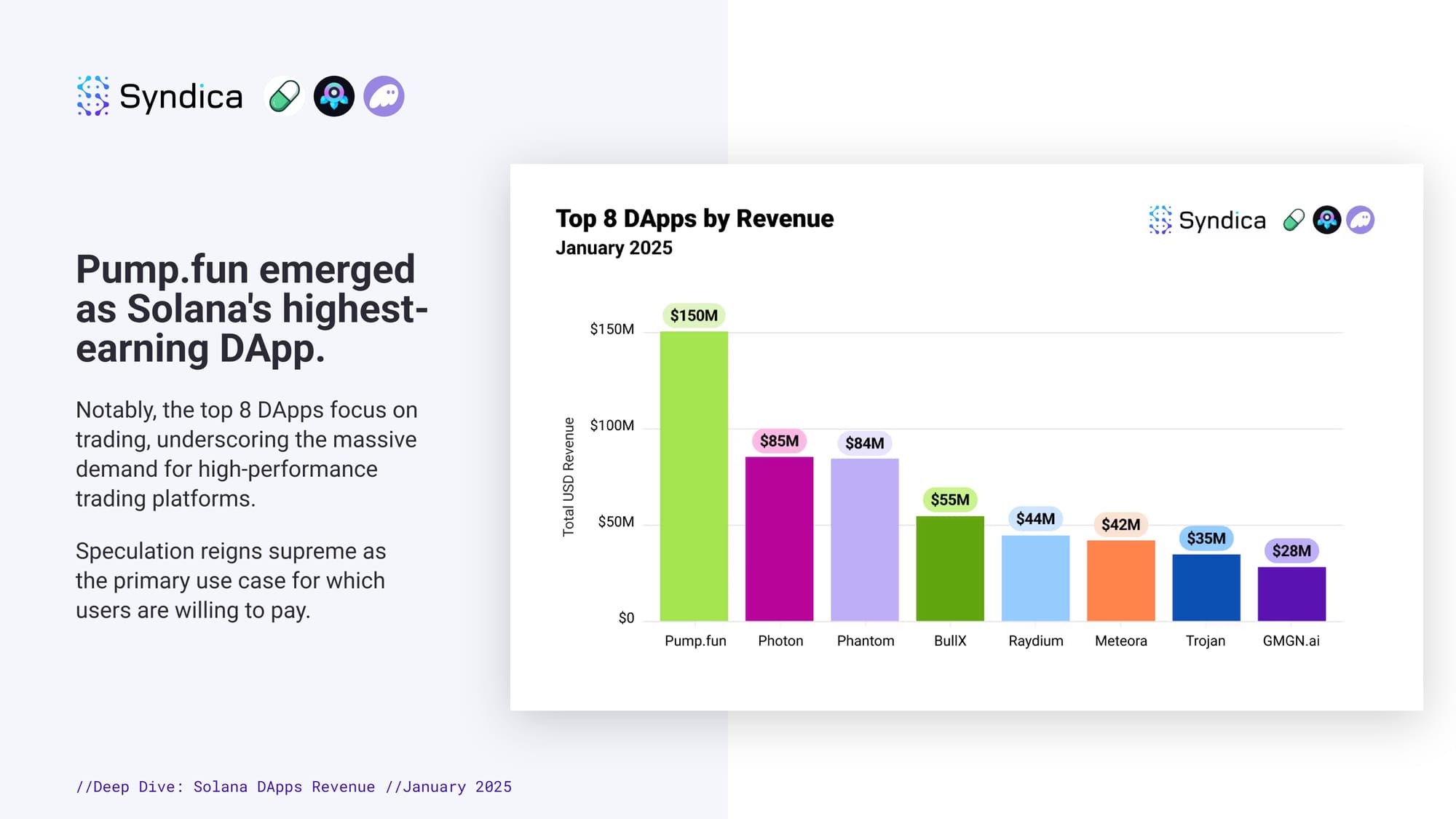
Task: Click the small Syndica logo in the chart card
Action: coord(1208,220)
